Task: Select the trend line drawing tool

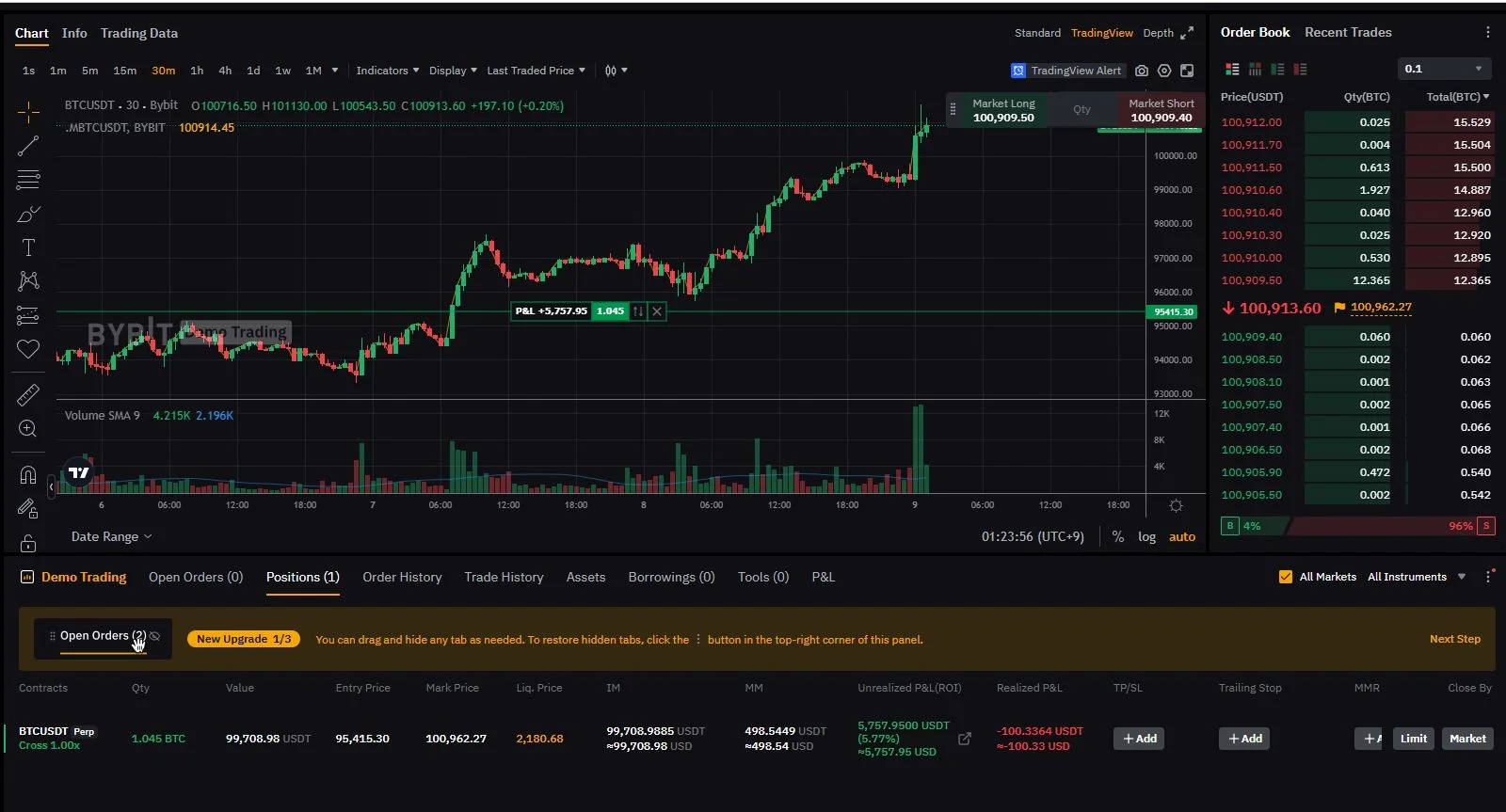Action: pyautogui.click(x=28, y=146)
